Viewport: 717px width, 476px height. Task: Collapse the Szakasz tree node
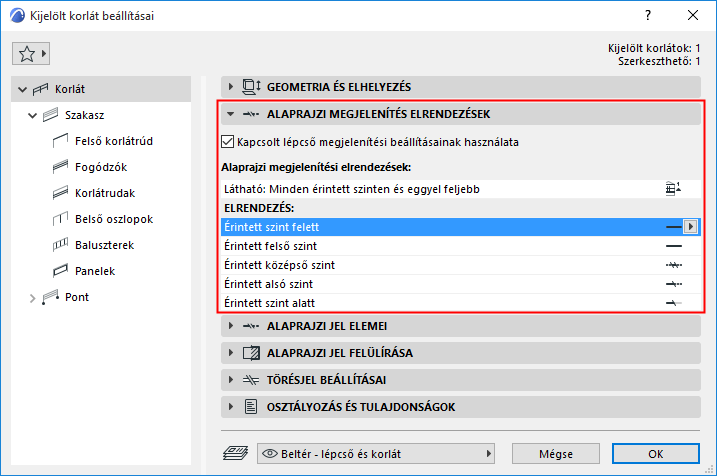point(32,116)
